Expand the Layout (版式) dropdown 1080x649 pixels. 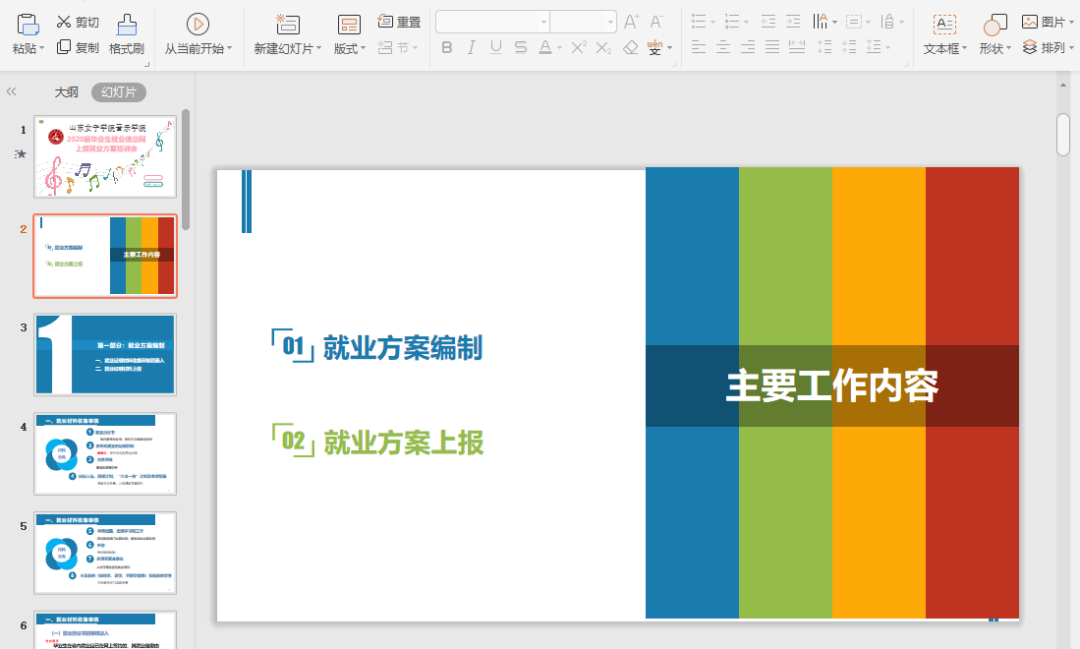[363, 49]
